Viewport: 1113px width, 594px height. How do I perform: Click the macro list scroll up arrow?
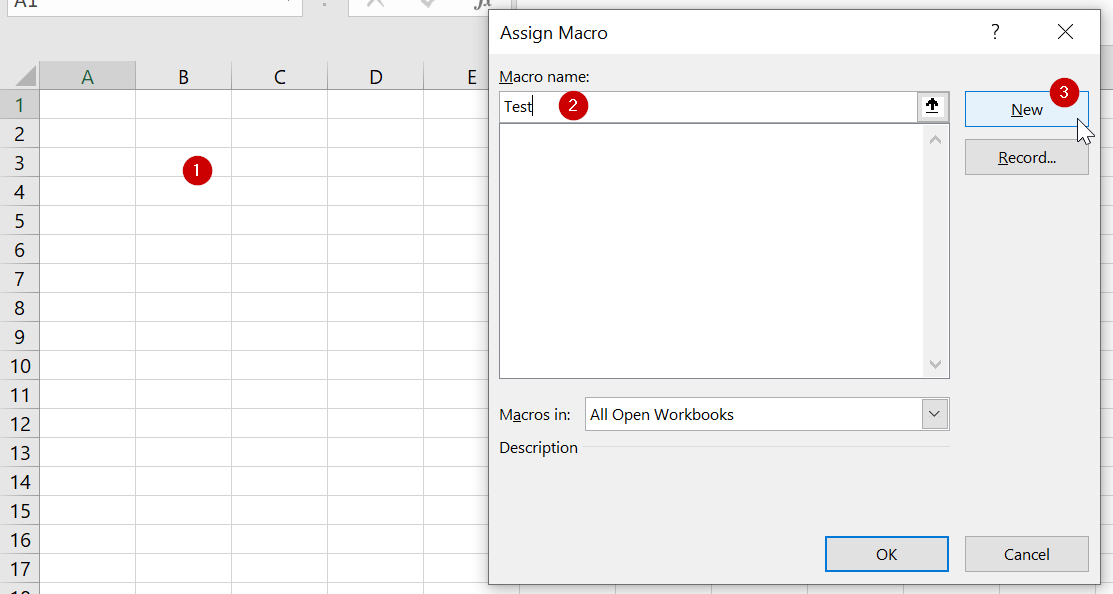(936, 140)
